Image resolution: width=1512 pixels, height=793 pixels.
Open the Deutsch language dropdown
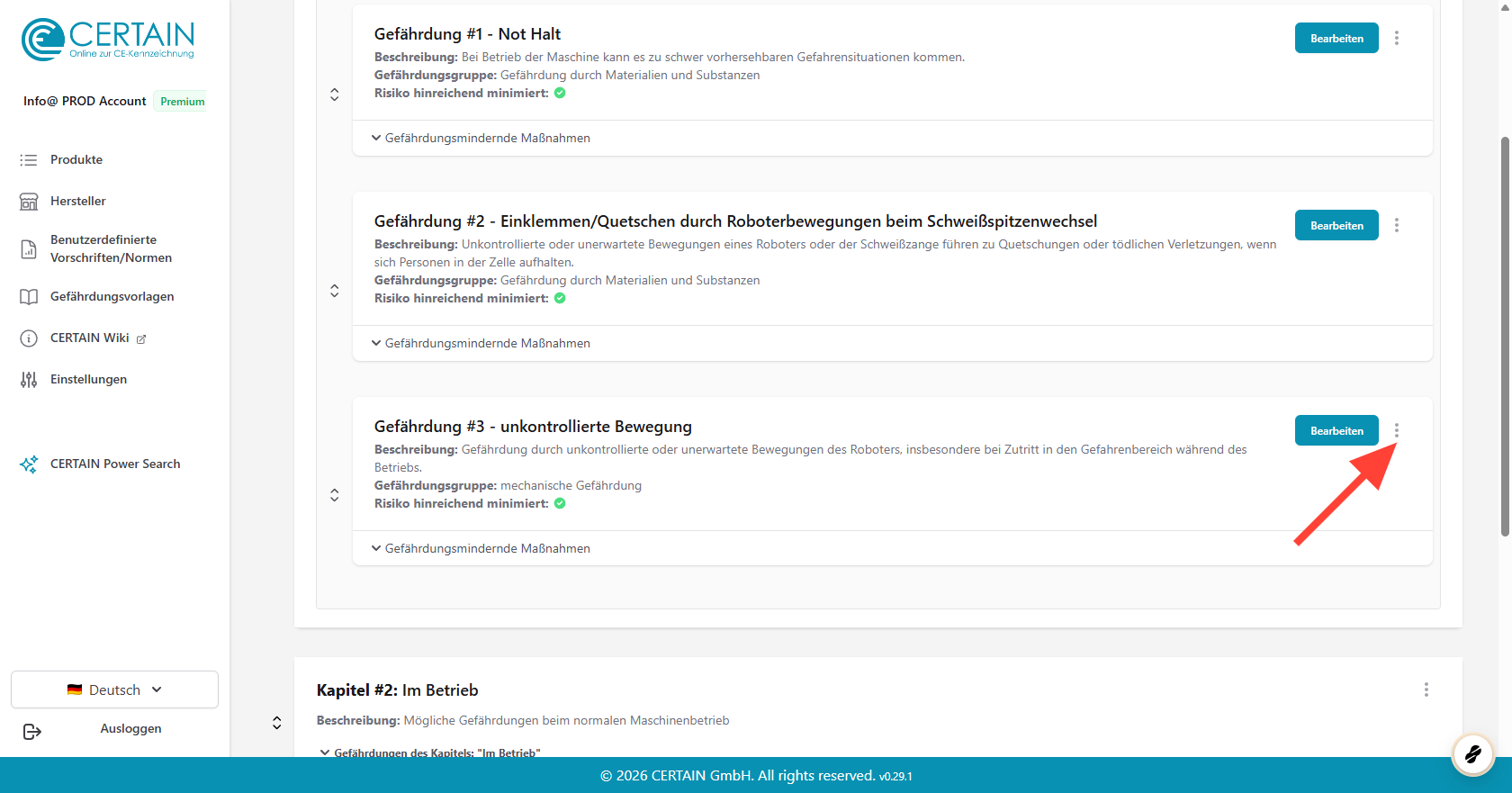[x=114, y=689]
